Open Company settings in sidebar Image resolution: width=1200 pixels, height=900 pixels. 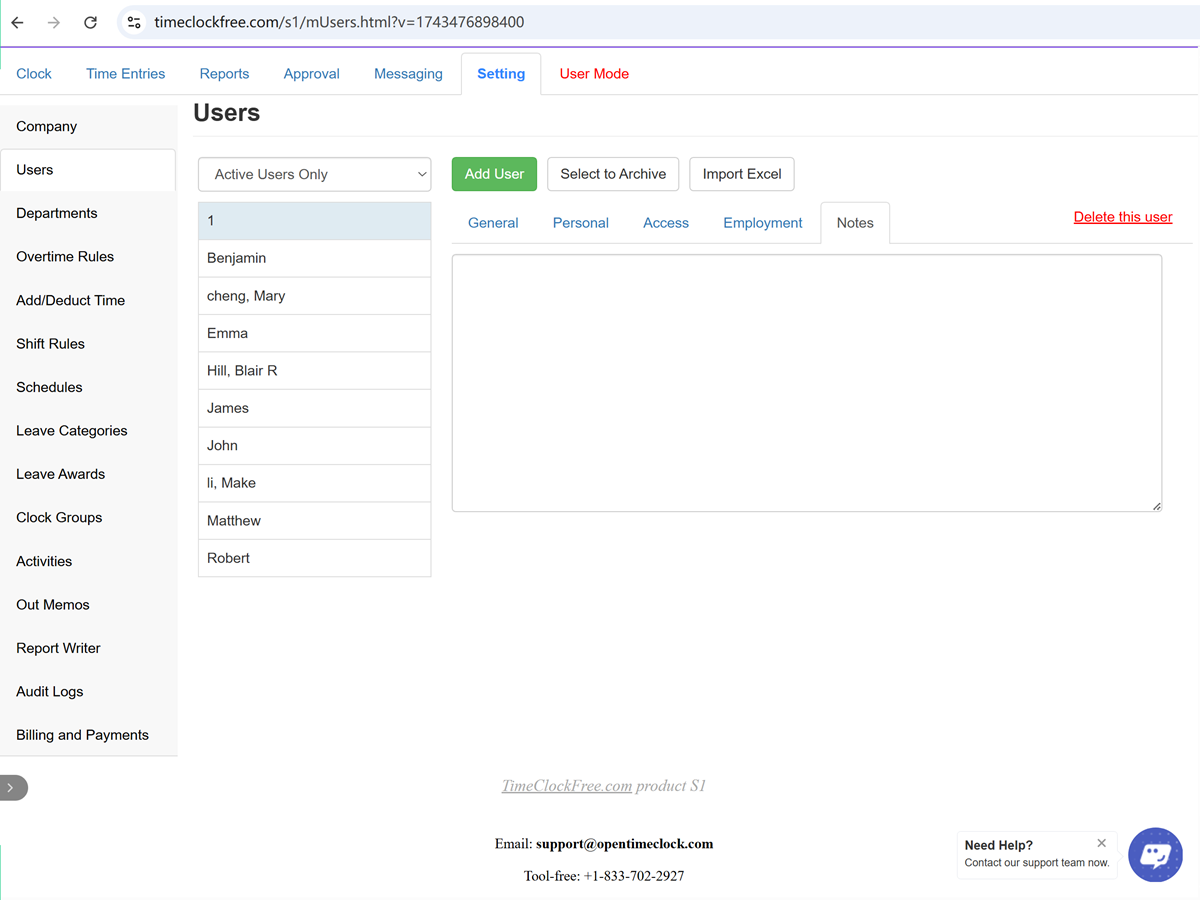click(x=88, y=127)
